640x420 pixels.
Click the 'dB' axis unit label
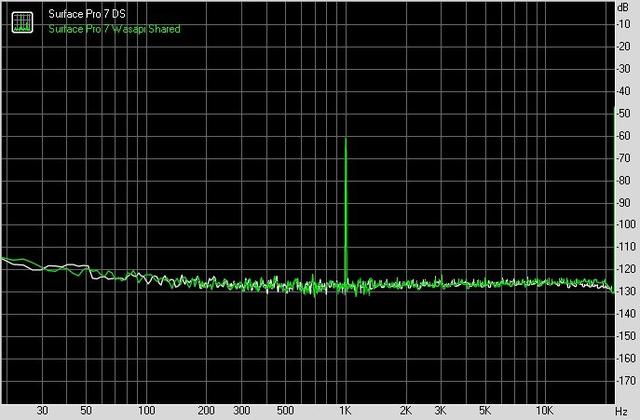[x=623, y=7]
